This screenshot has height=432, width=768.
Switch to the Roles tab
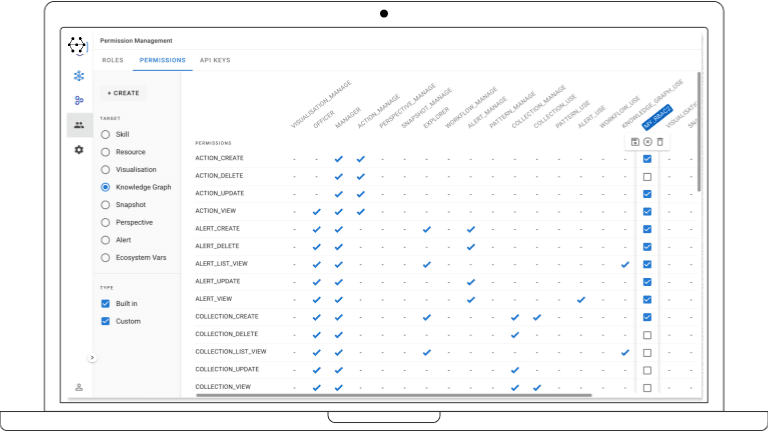click(x=113, y=60)
